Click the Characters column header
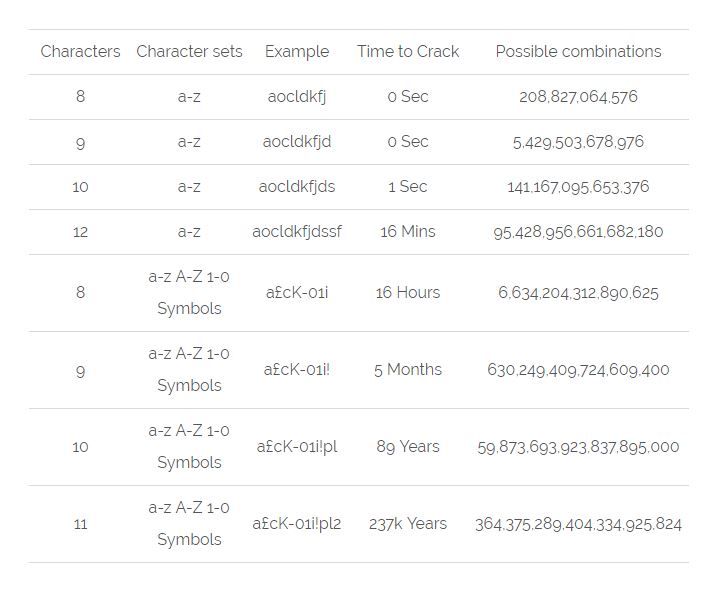This screenshot has height=590, width=722. (80, 51)
